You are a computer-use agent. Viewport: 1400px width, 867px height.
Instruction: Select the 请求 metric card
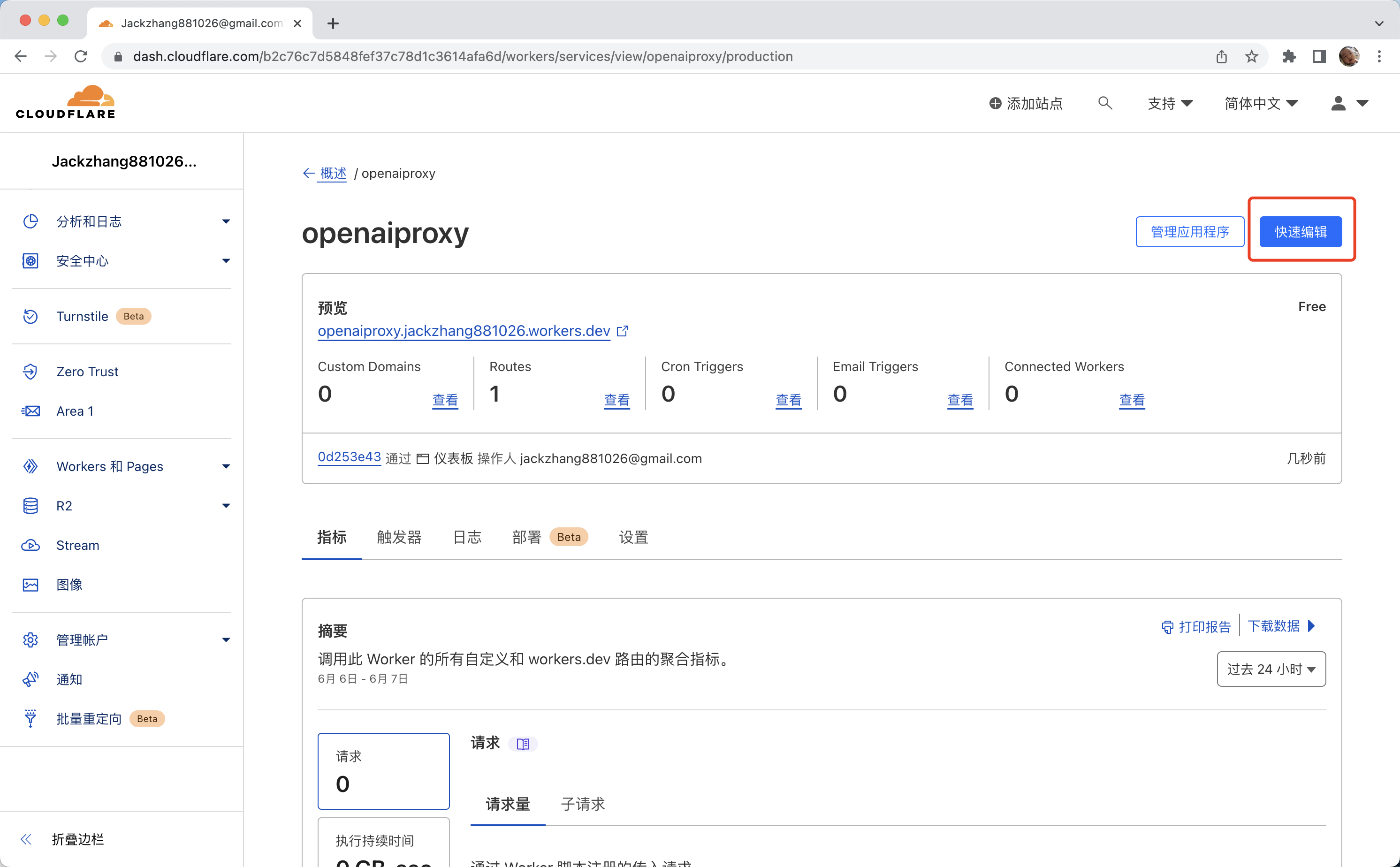tap(383, 771)
